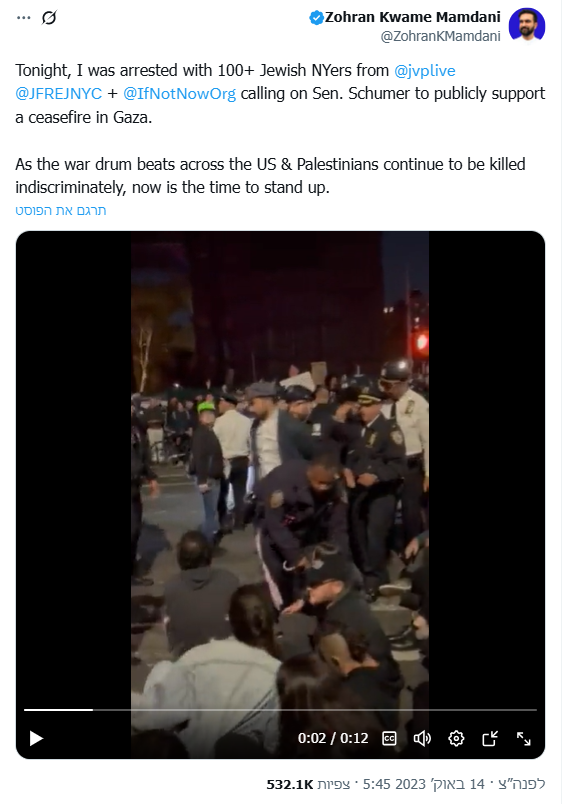Expand video to fullscreen
This screenshot has width=573, height=804.
(524, 738)
